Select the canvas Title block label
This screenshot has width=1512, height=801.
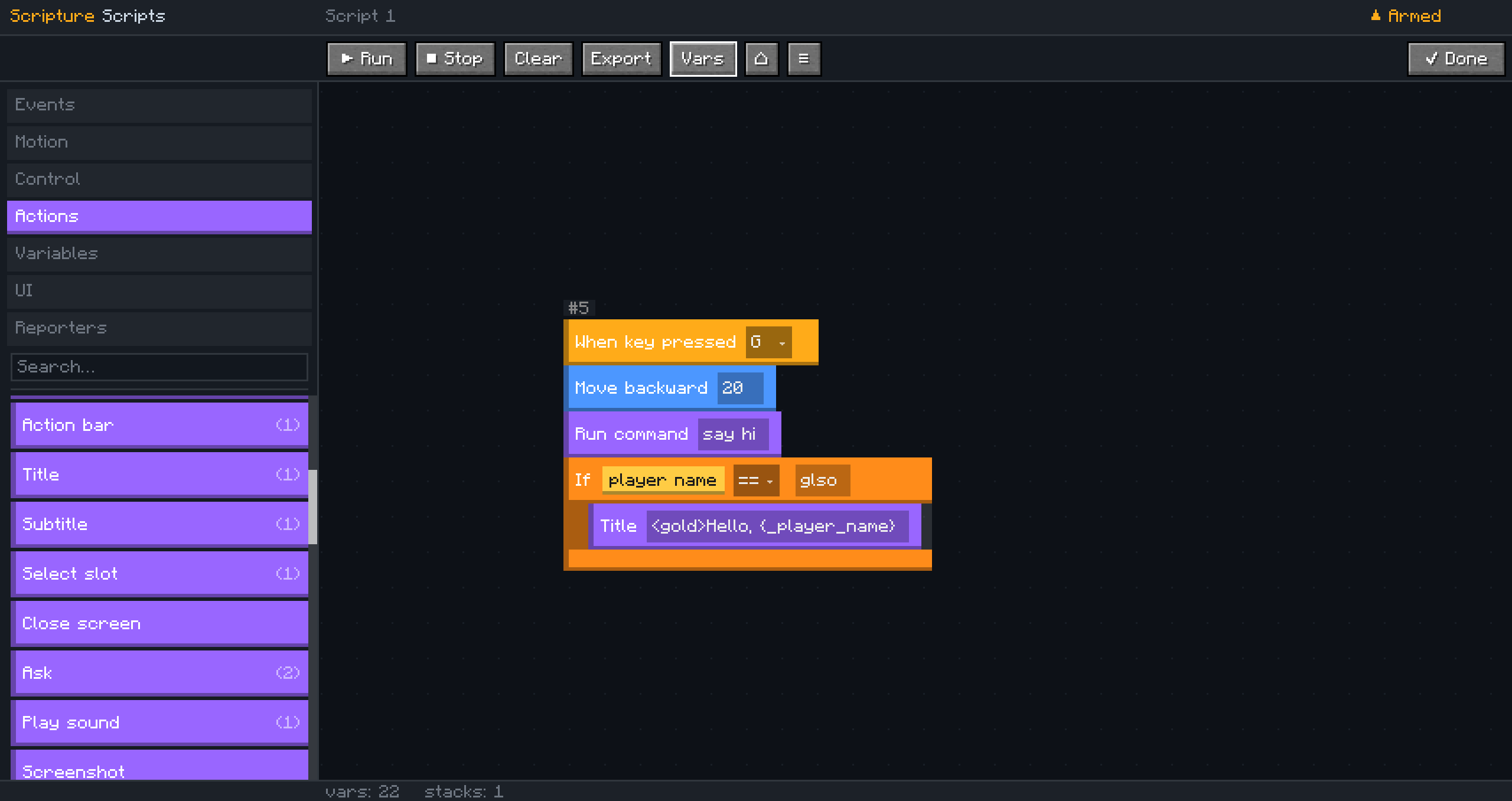(618, 526)
